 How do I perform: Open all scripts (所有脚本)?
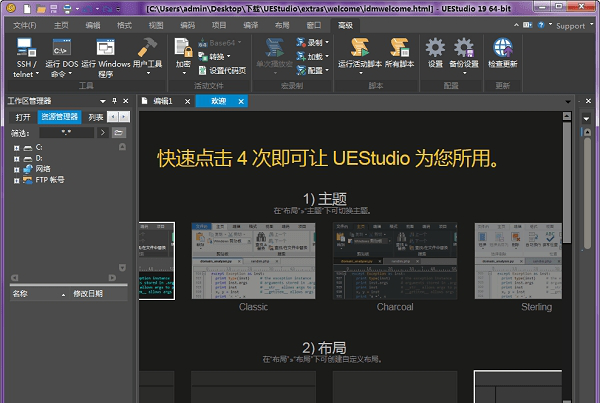click(x=399, y=54)
